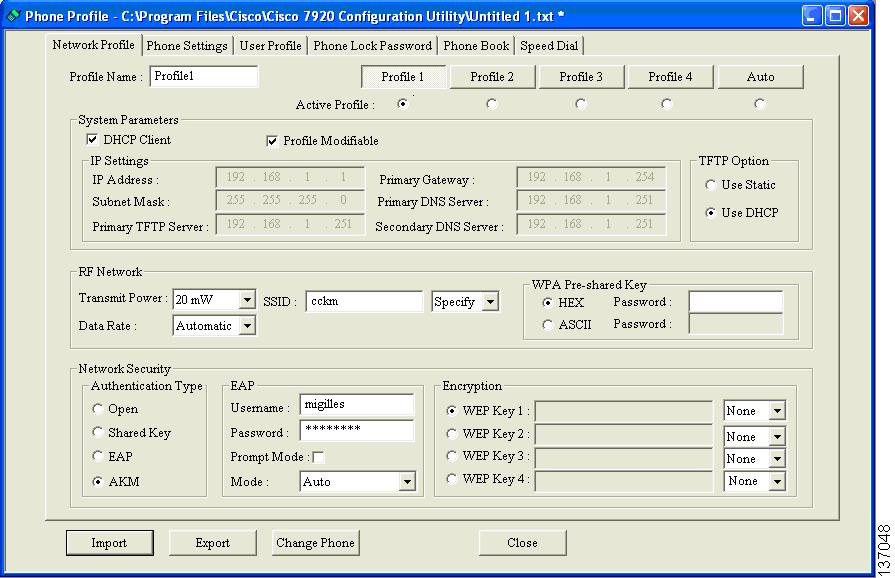Select the Network Profile tab
895x578 pixels.
(94, 45)
